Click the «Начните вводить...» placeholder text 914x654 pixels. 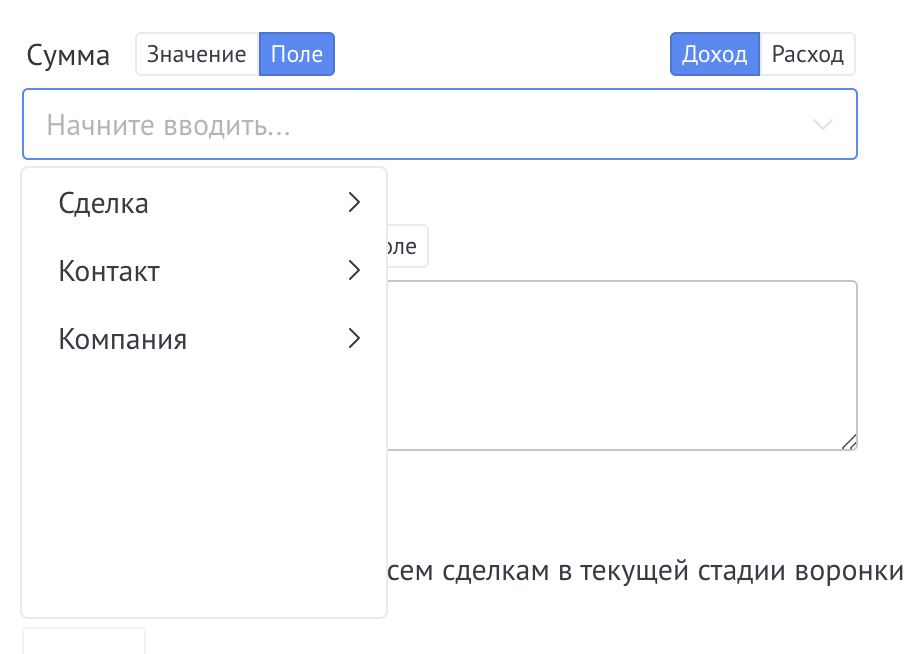coord(175,125)
